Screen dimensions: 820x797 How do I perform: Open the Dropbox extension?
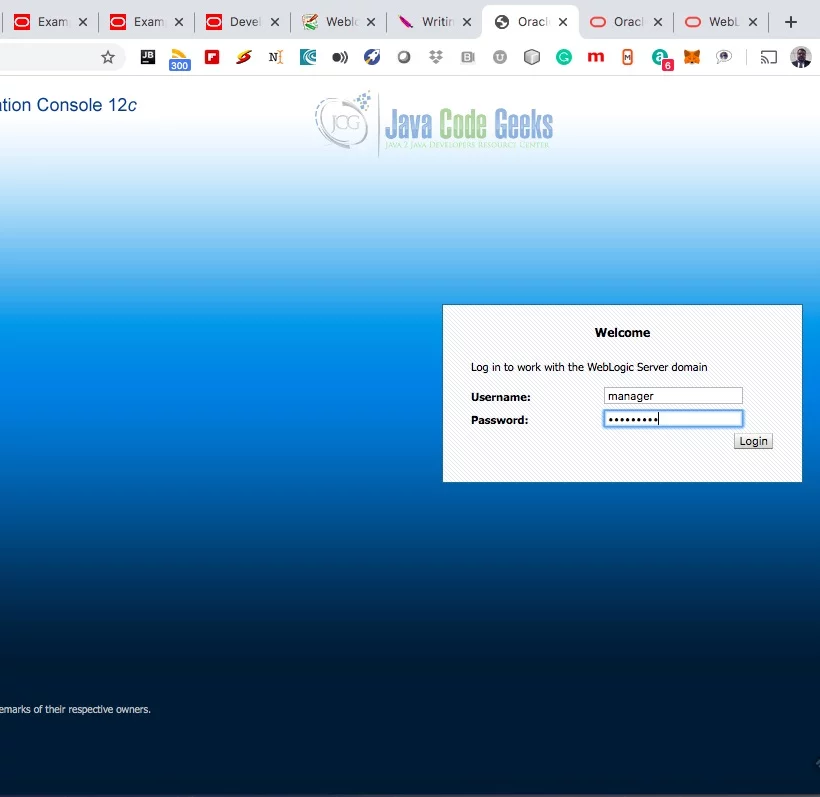436,57
